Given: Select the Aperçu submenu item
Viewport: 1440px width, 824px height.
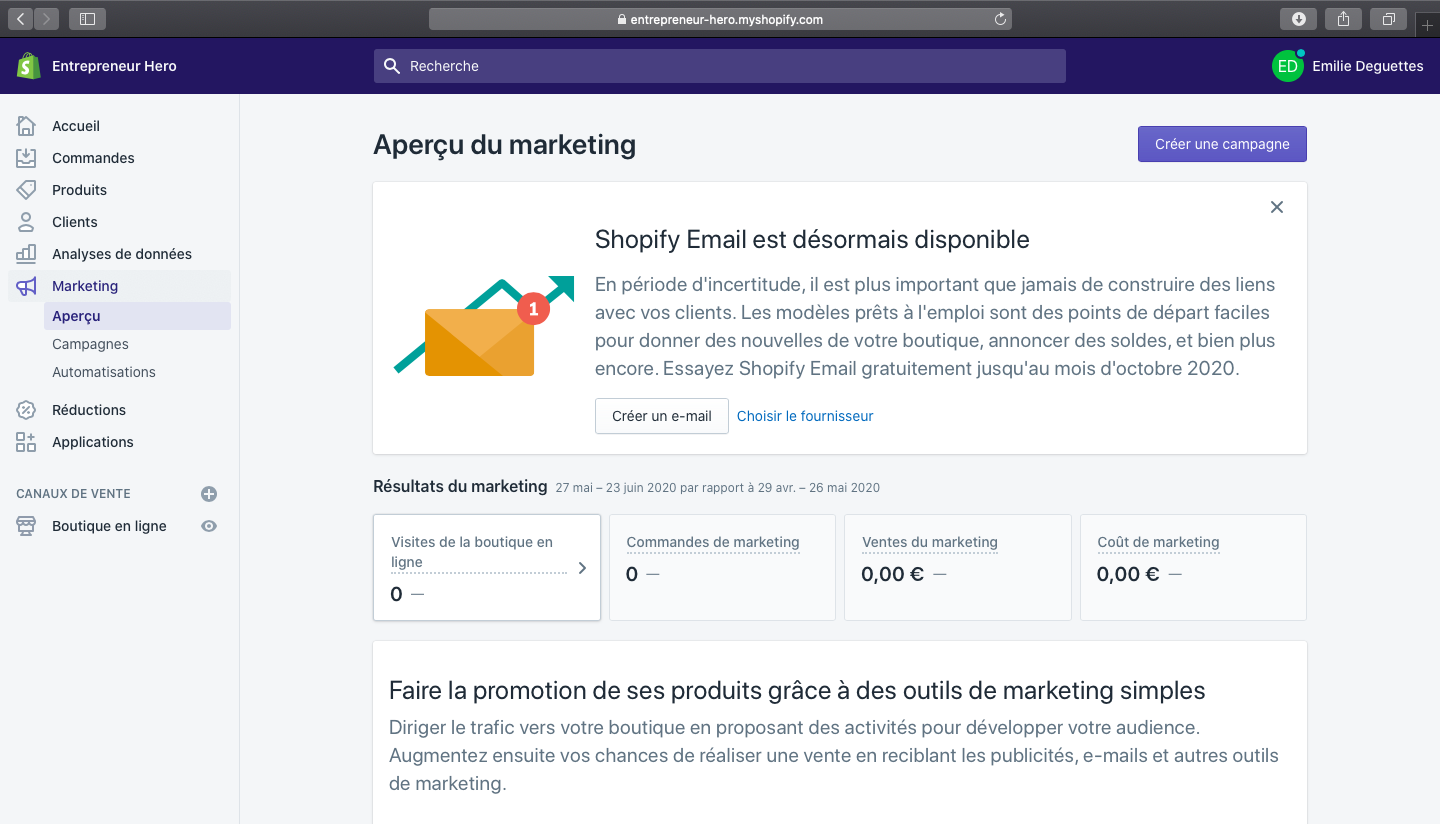Looking at the screenshot, I should coord(137,316).
